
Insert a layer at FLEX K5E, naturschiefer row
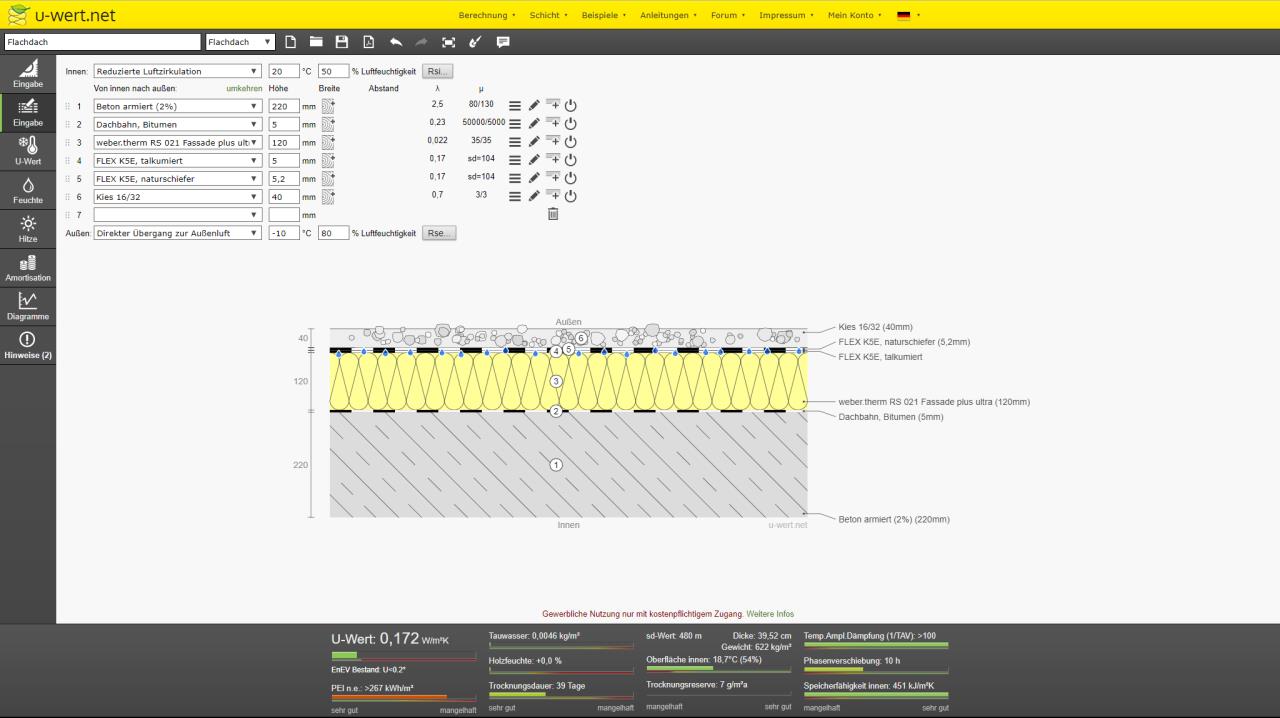(x=553, y=177)
